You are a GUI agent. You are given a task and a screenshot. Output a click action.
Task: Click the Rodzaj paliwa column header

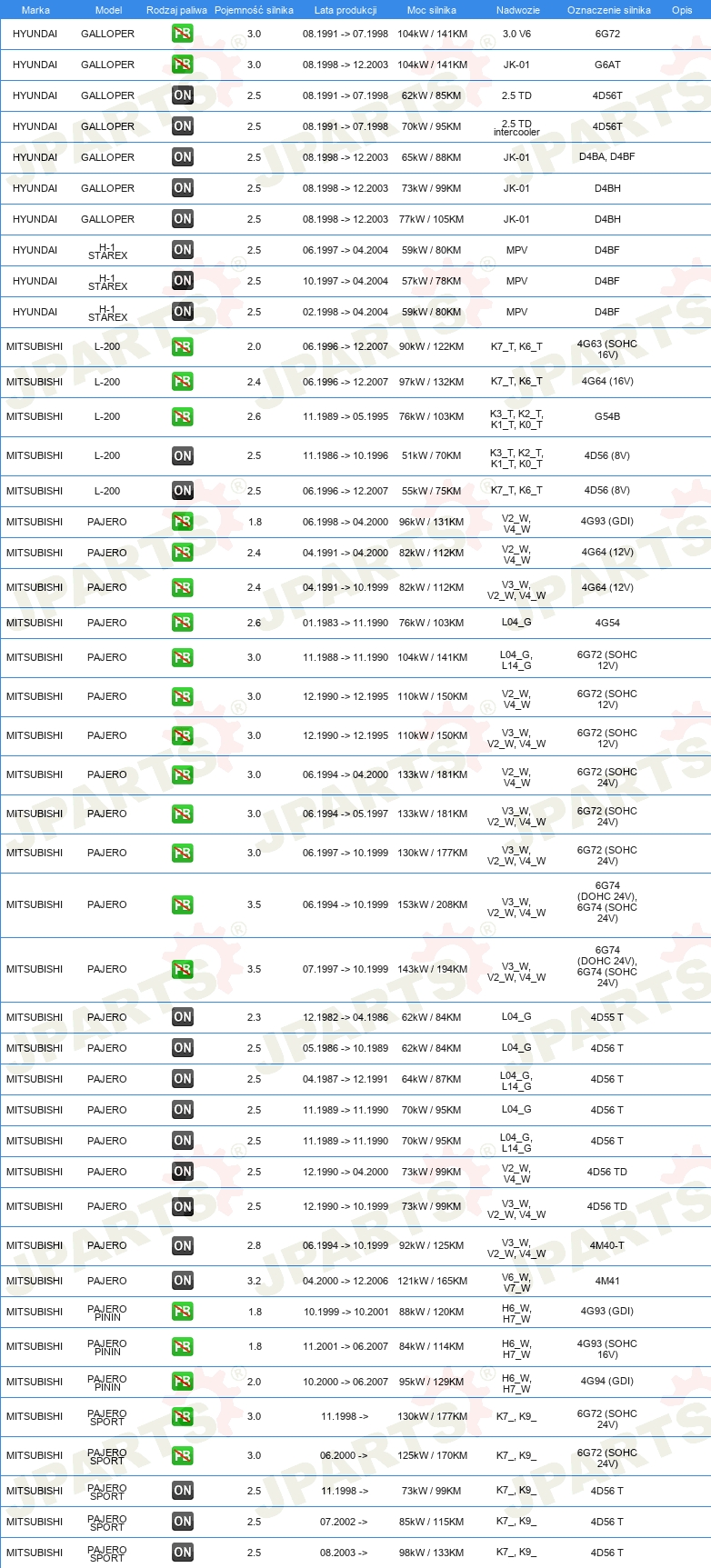[x=176, y=10]
